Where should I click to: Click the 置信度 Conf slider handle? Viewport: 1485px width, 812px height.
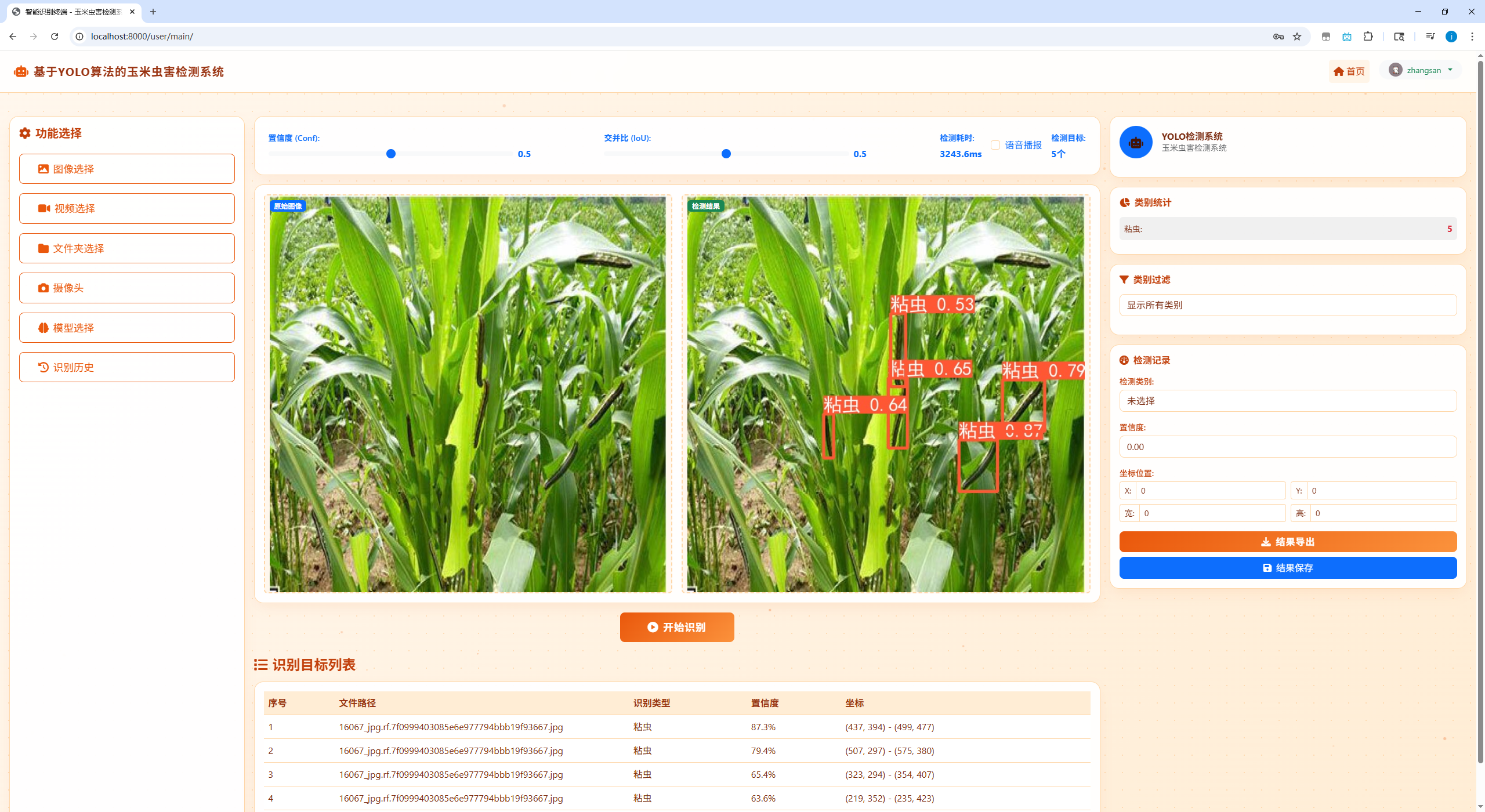tap(391, 154)
